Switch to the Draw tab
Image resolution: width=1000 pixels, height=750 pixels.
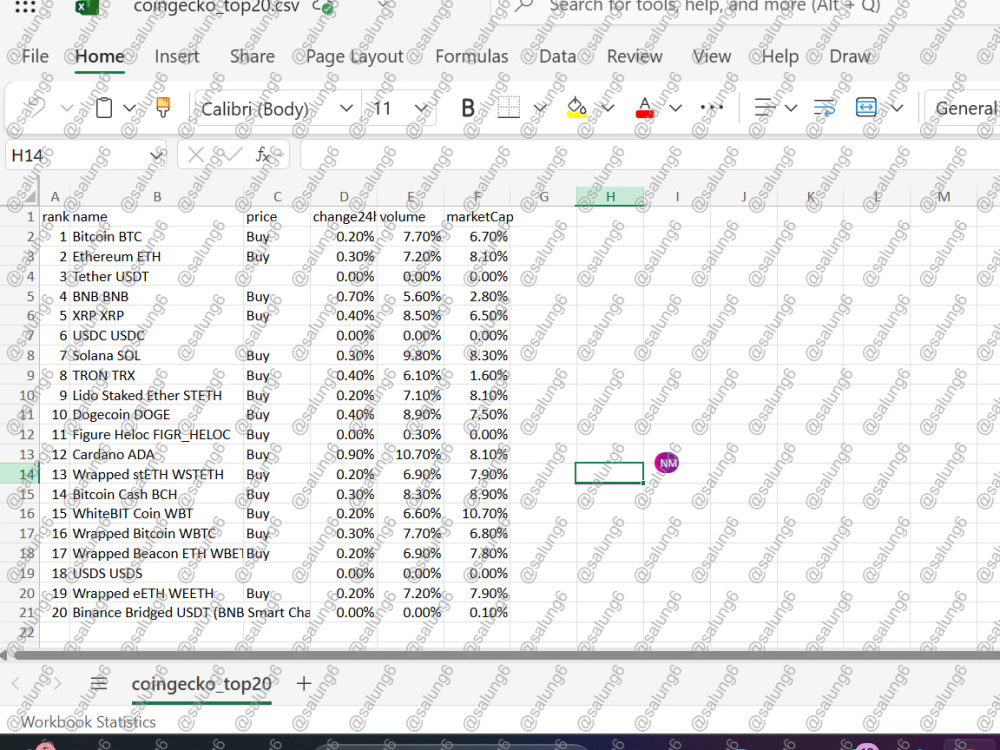point(849,56)
